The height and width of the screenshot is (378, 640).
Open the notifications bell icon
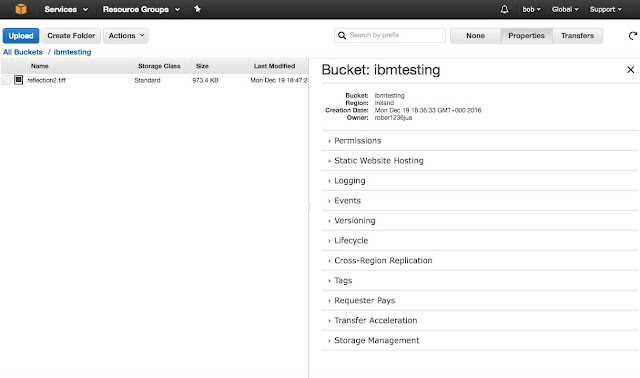[504, 9]
